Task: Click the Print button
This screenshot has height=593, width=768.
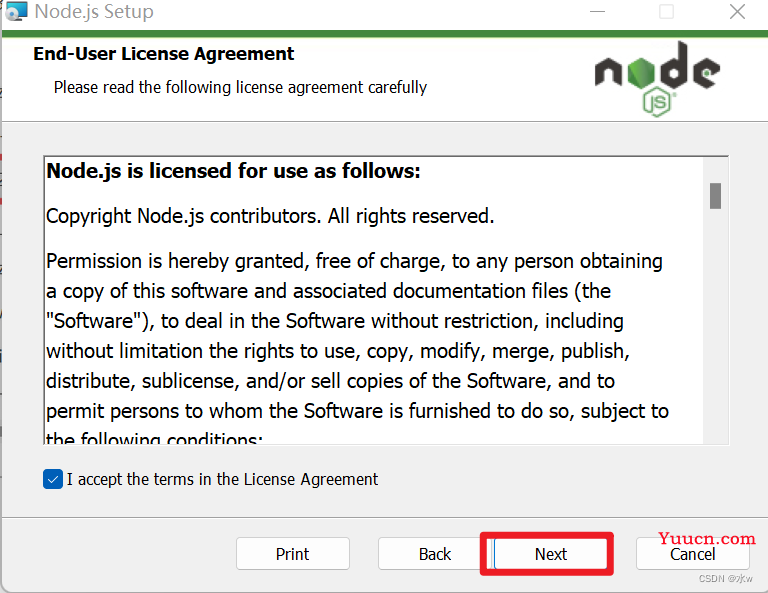Action: coord(292,554)
